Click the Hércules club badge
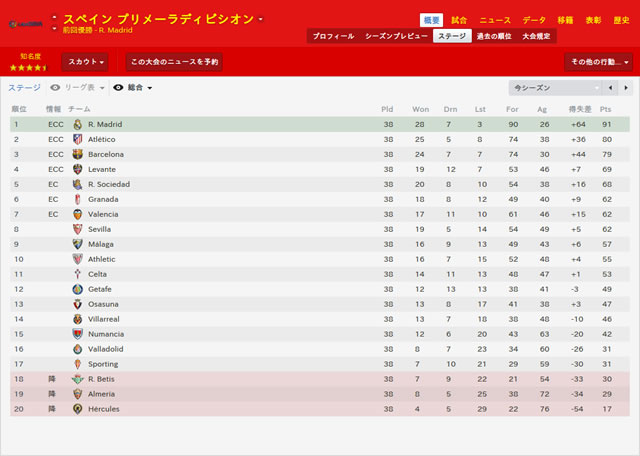Image resolution: width=640 pixels, height=456 pixels. tap(78, 409)
